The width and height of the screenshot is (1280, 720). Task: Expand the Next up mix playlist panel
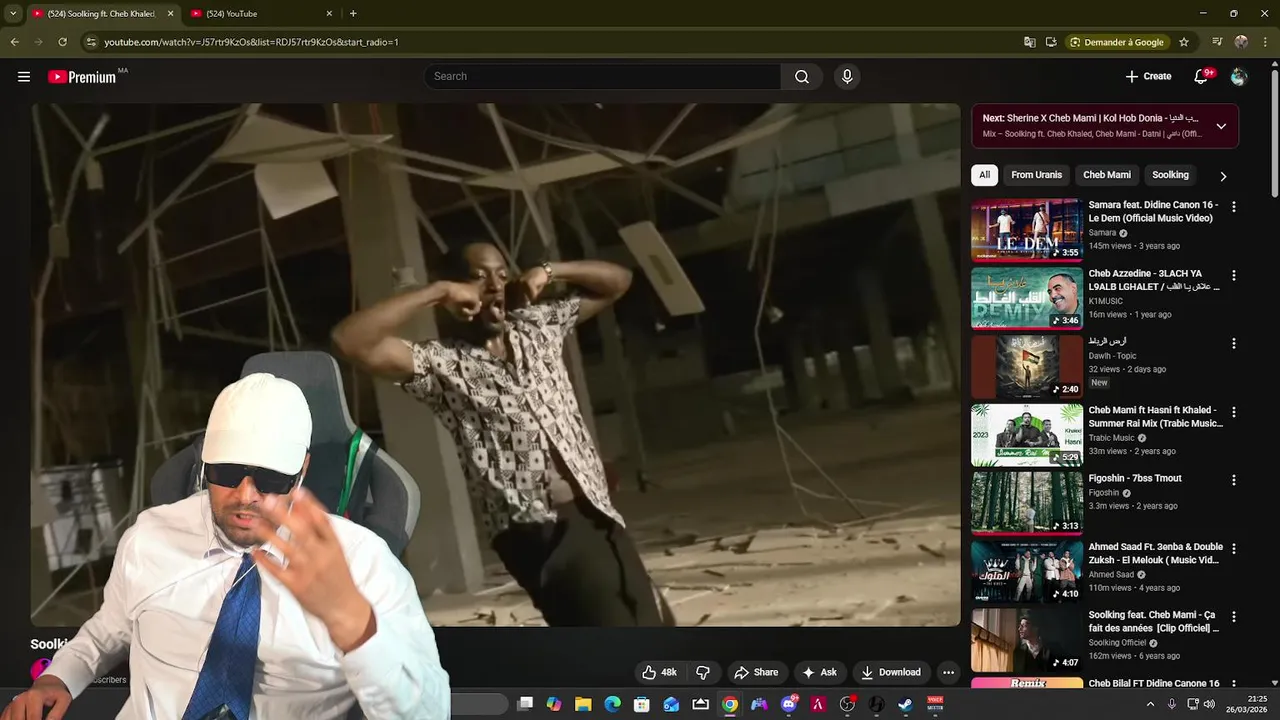tap(1221, 126)
